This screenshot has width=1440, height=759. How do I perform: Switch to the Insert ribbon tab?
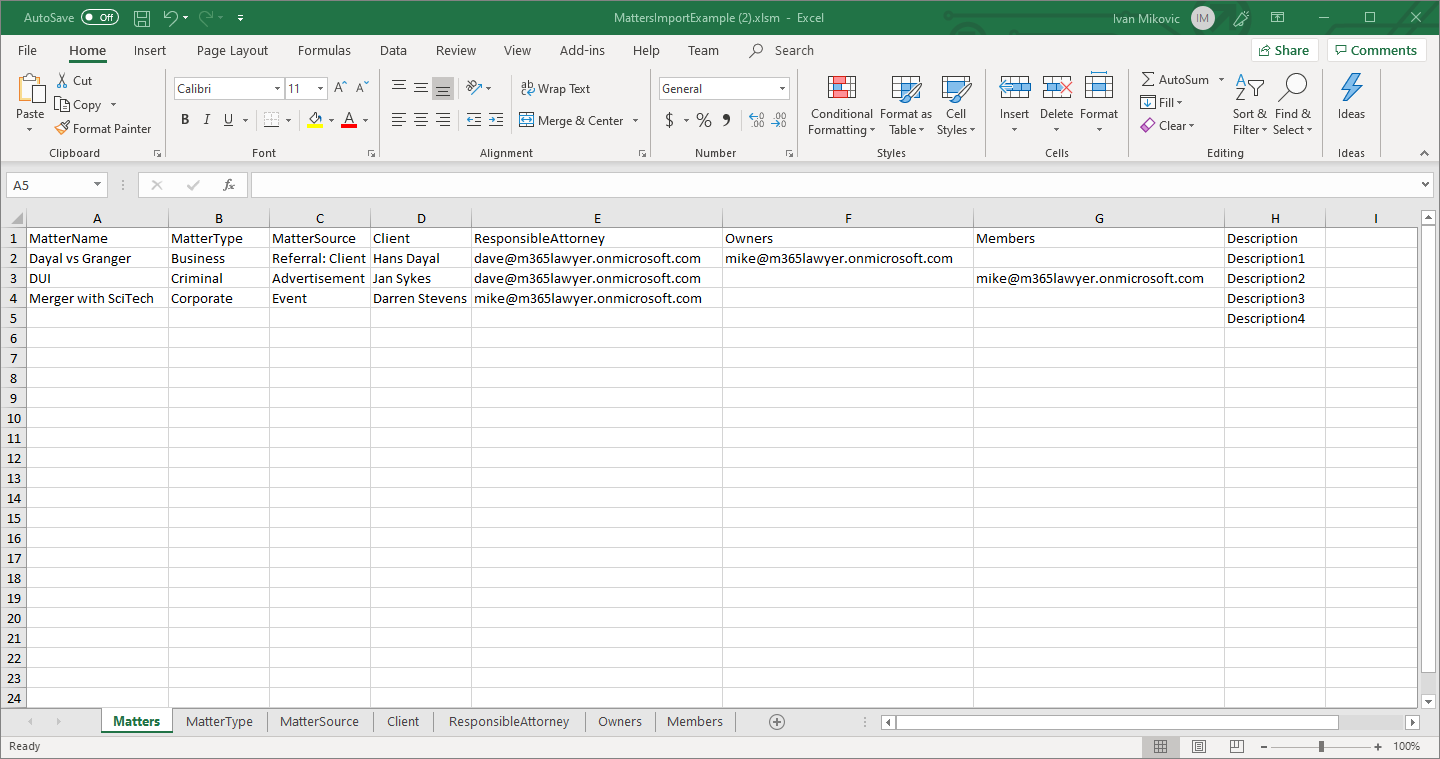click(150, 50)
